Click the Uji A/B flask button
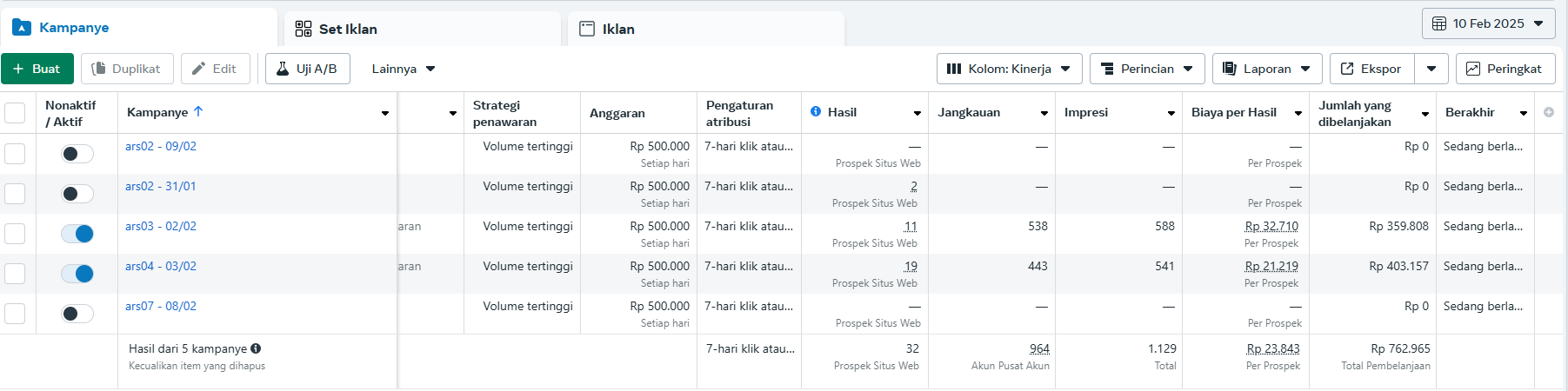The image size is (1568, 391). pos(307,69)
